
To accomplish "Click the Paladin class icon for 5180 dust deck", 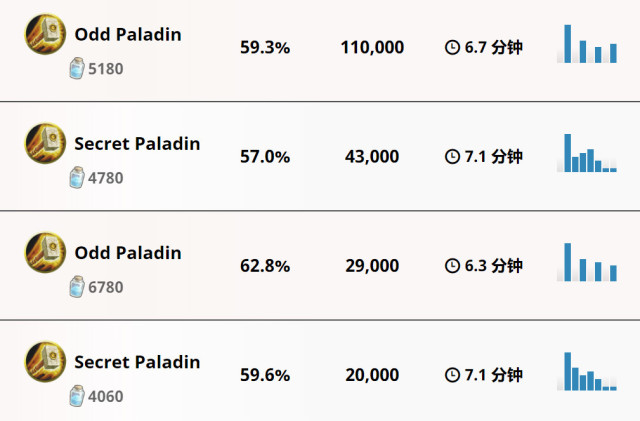I will point(45,34).
